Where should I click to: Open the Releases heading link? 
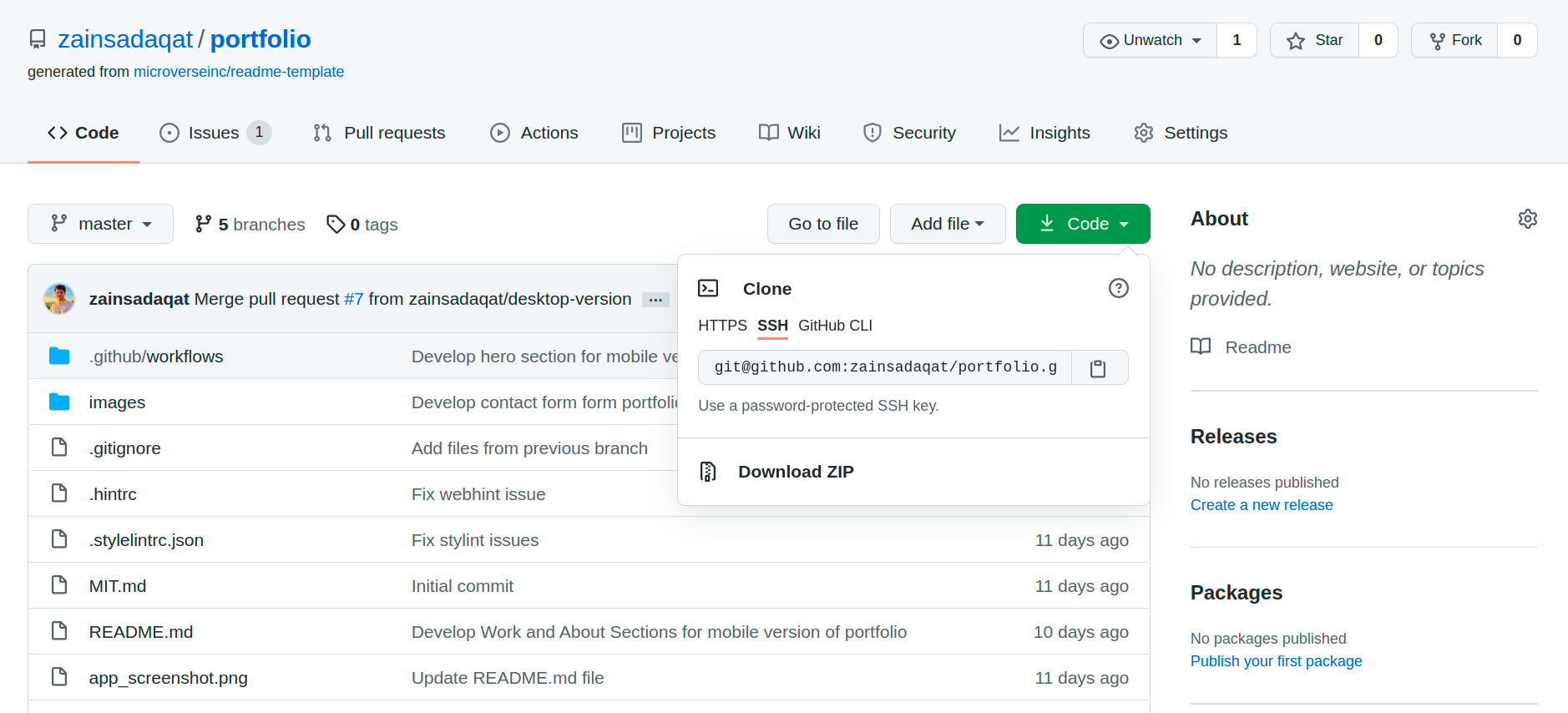click(x=1233, y=437)
